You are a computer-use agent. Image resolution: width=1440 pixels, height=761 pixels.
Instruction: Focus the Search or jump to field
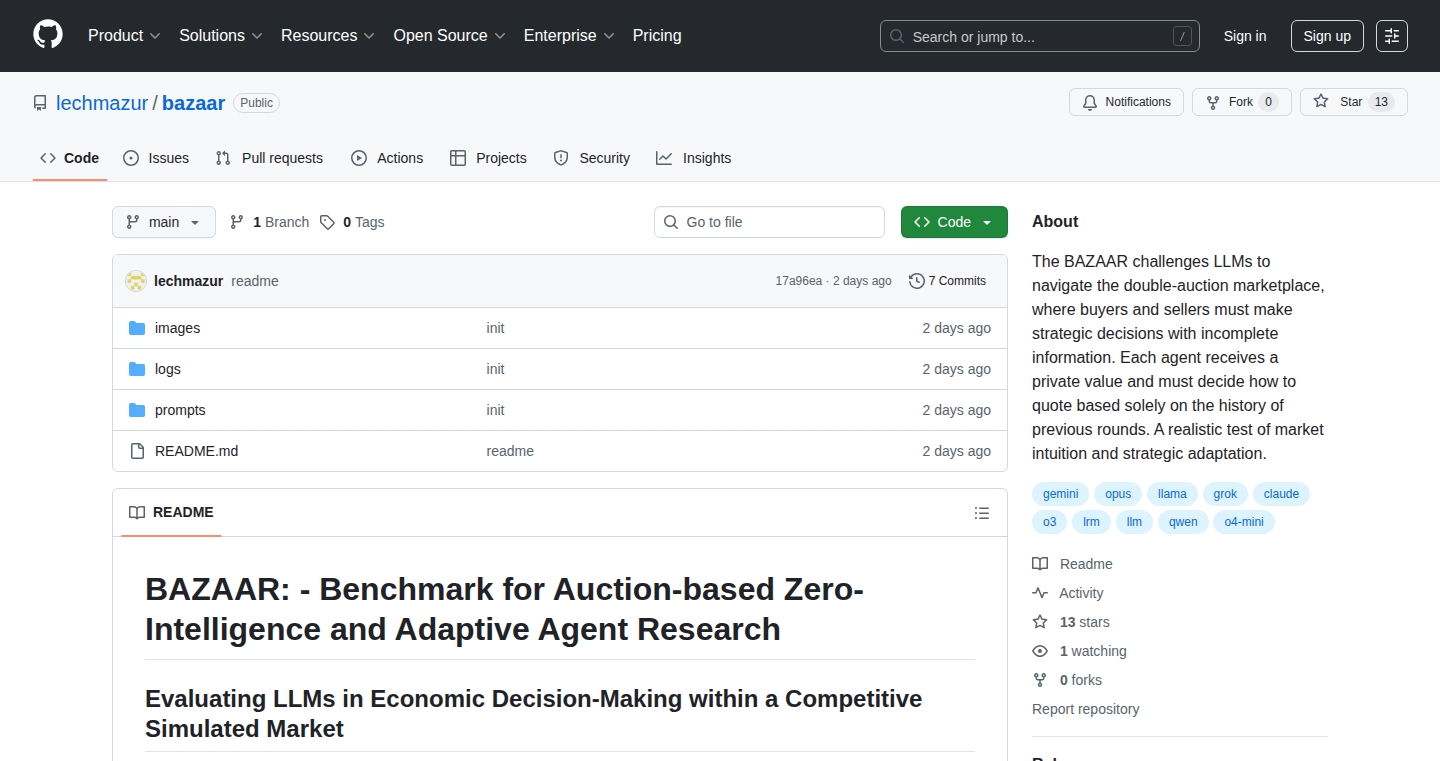[1040, 36]
